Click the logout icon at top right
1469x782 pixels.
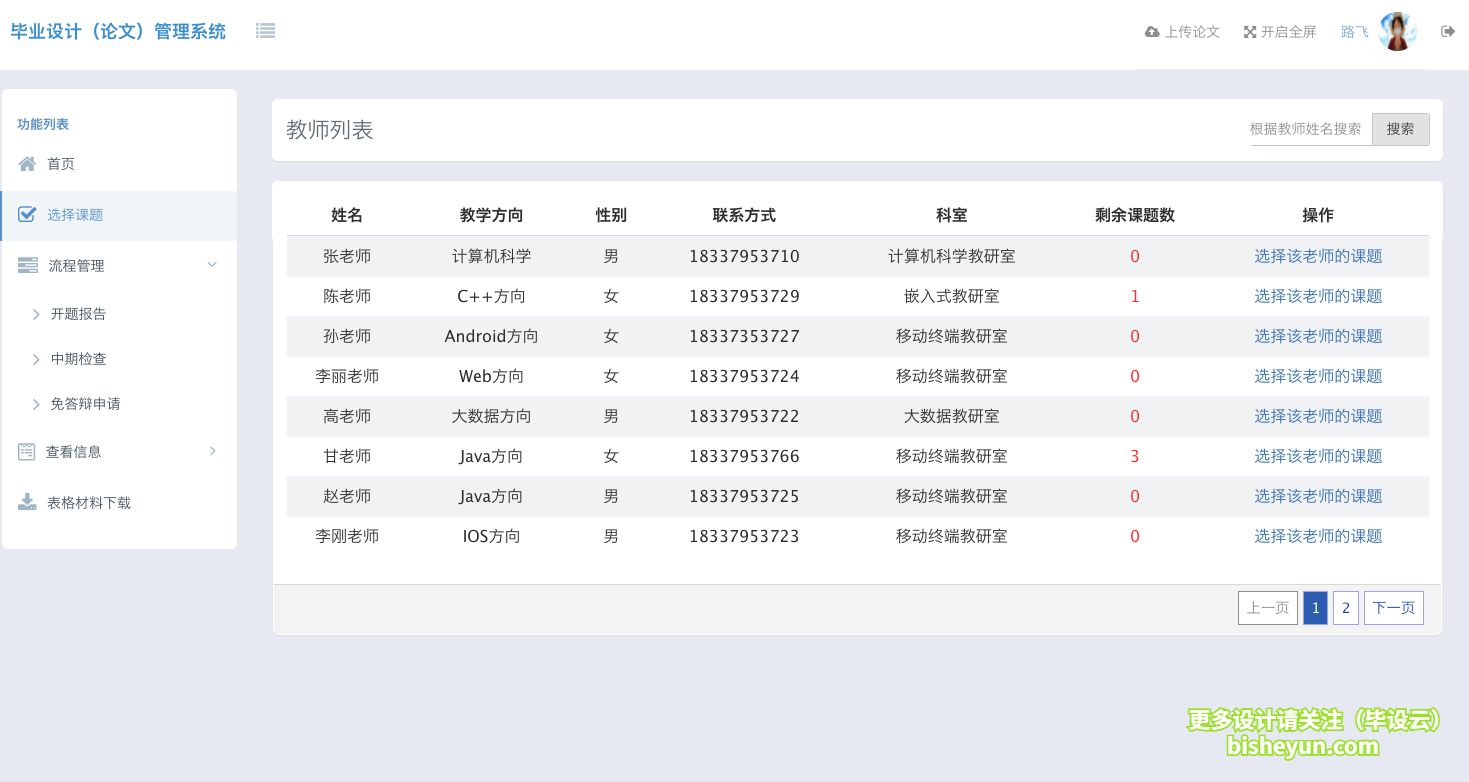1447,31
